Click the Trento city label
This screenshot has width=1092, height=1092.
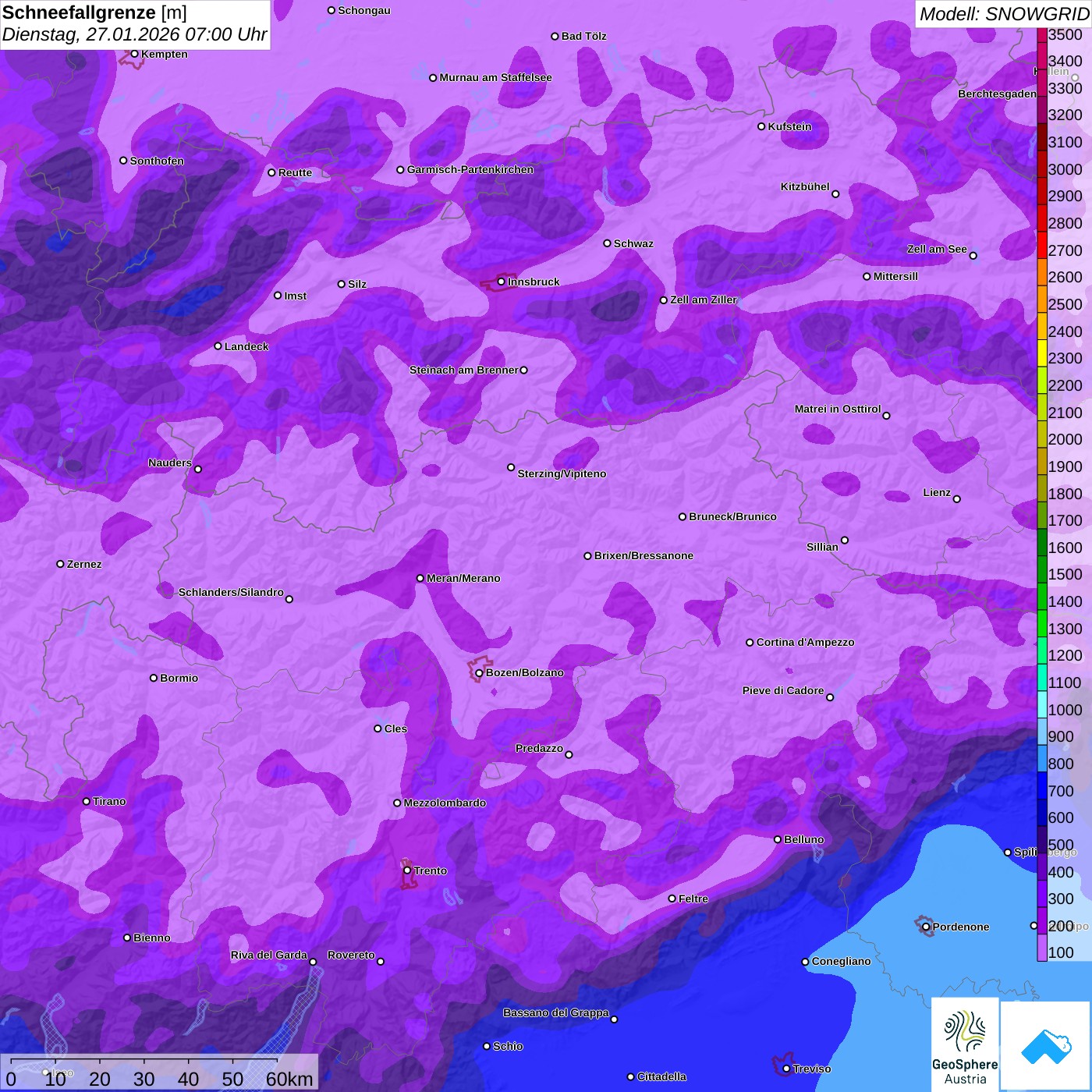pyautogui.click(x=431, y=870)
